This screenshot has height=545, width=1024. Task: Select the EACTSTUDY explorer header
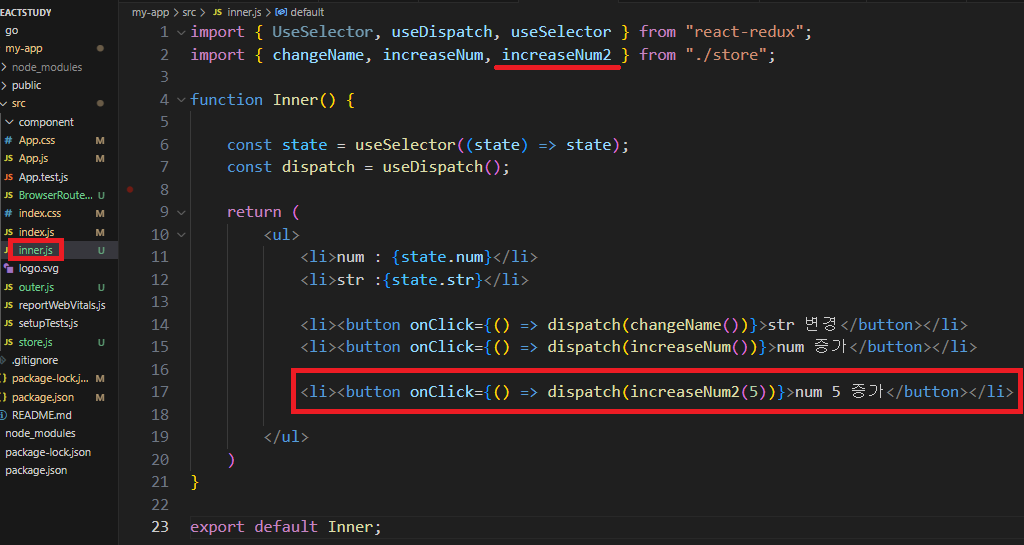[25, 12]
